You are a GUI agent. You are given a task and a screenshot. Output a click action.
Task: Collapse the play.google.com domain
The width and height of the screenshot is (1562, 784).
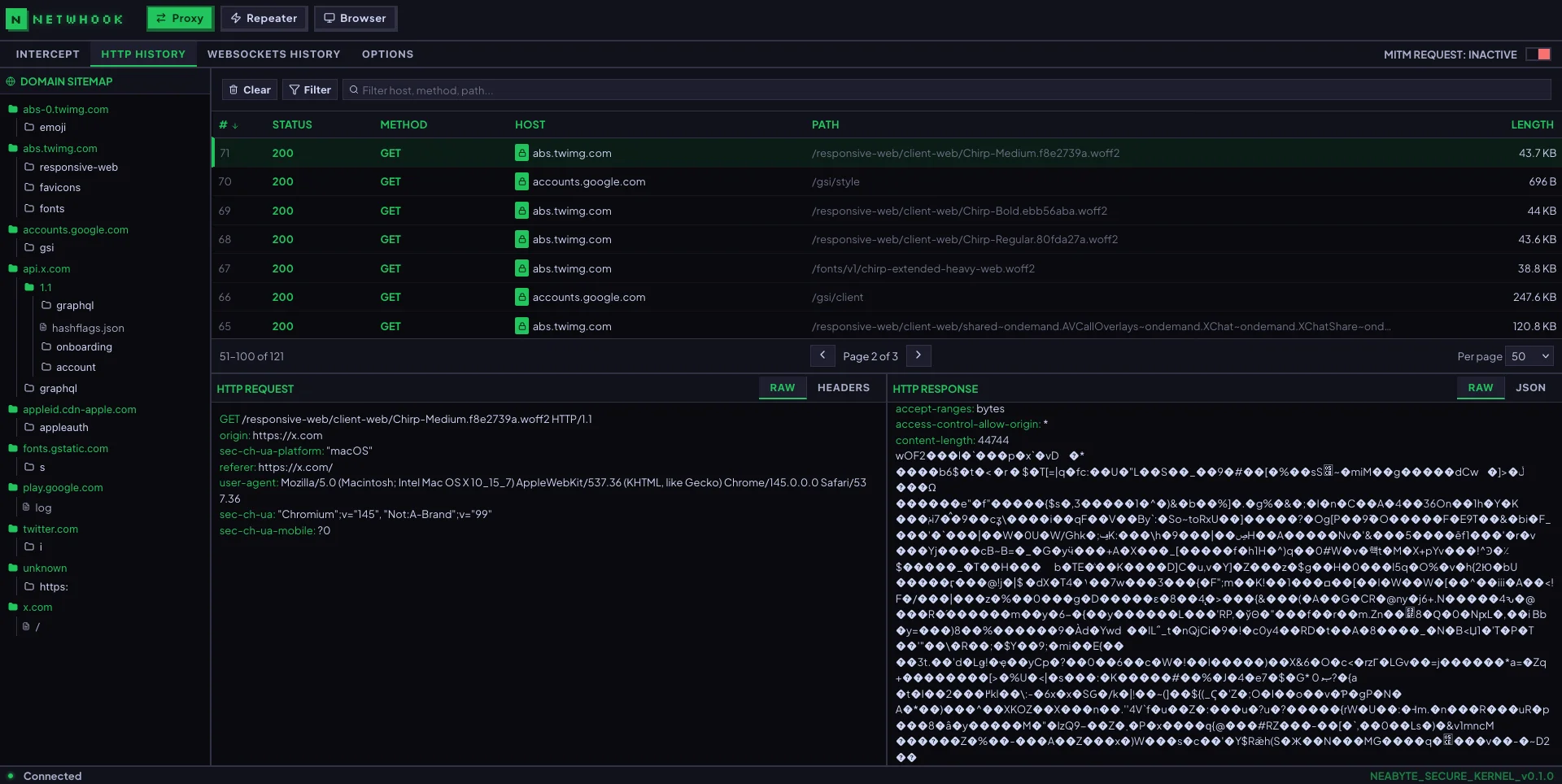click(56, 487)
